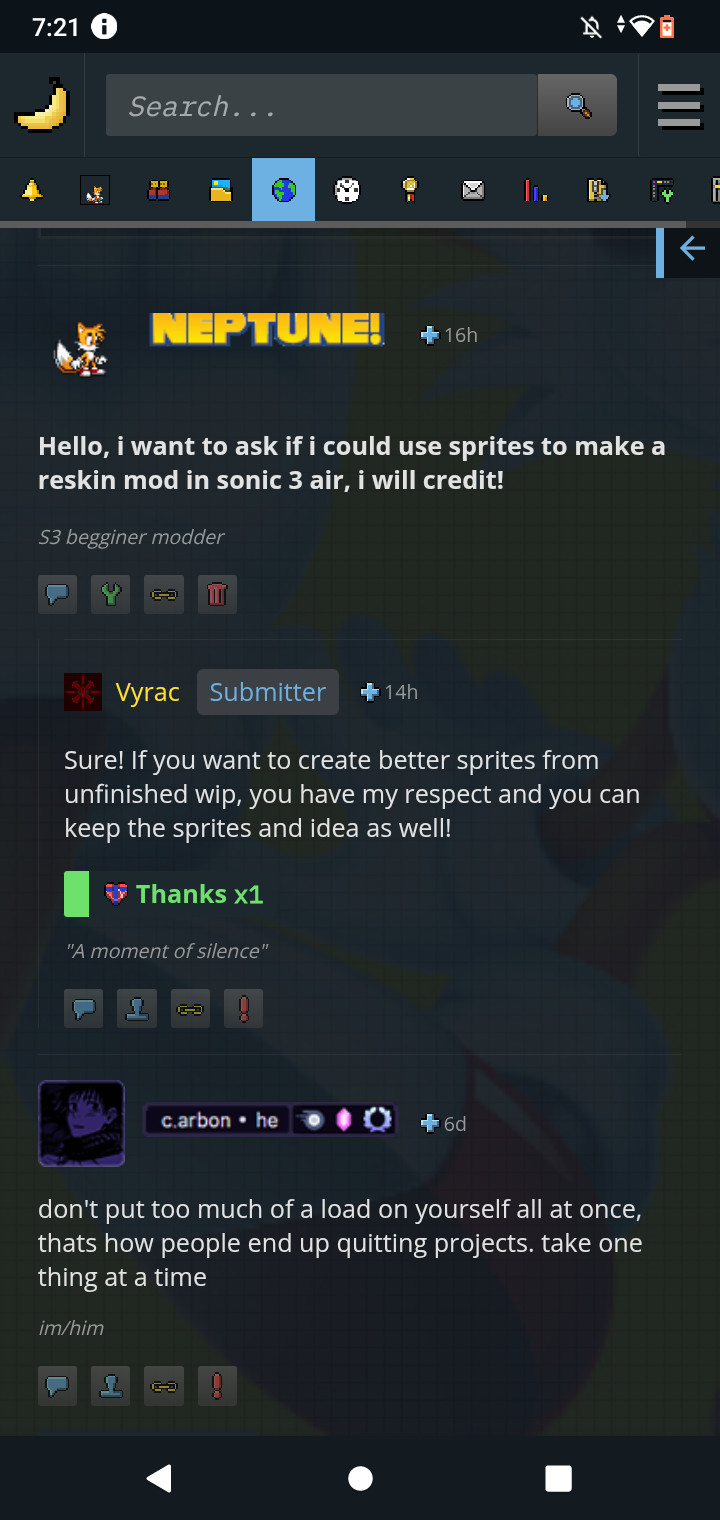Open the bell notifications tab
720x1520 pixels.
pyautogui.click(x=32, y=189)
